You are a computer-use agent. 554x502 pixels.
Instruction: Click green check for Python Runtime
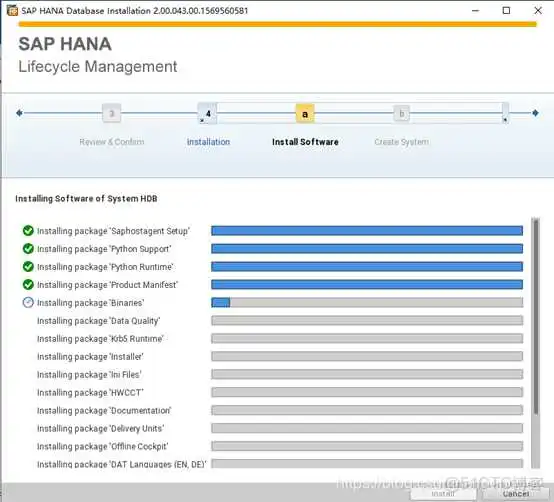coord(28,267)
